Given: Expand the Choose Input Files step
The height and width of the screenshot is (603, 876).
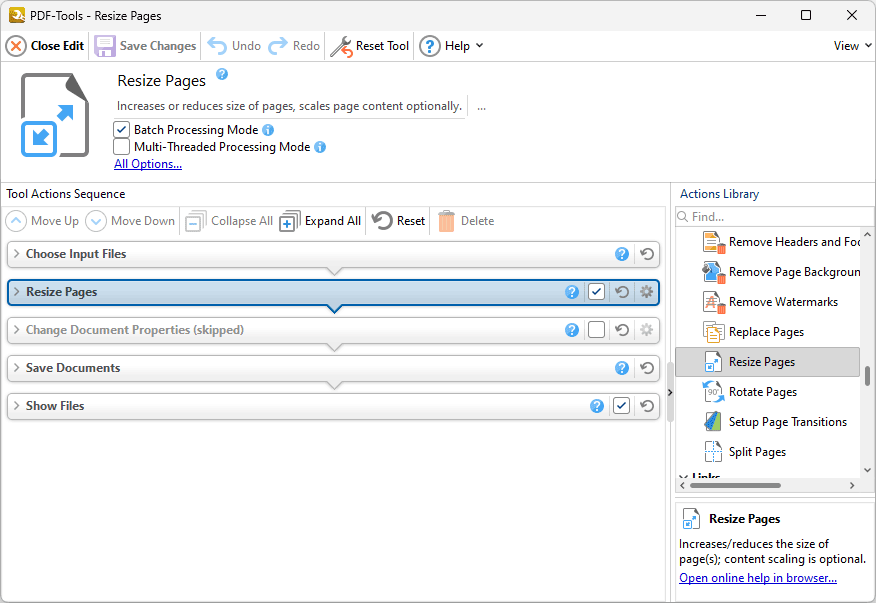Looking at the screenshot, I should pos(17,254).
